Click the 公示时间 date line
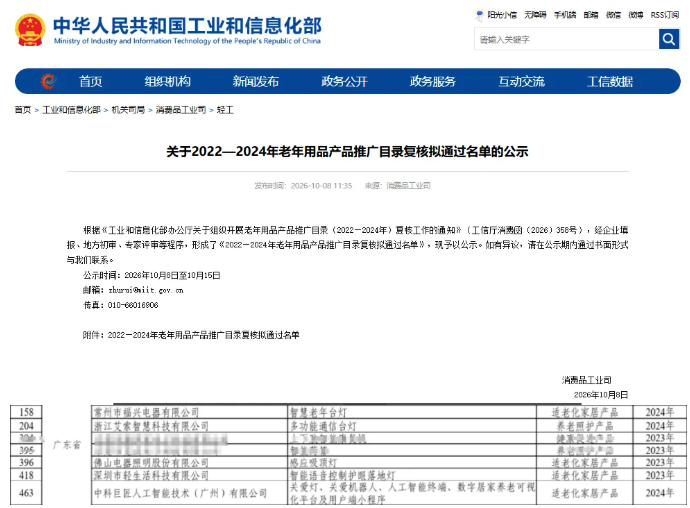Viewport: 690px width, 508px height. click(152, 275)
